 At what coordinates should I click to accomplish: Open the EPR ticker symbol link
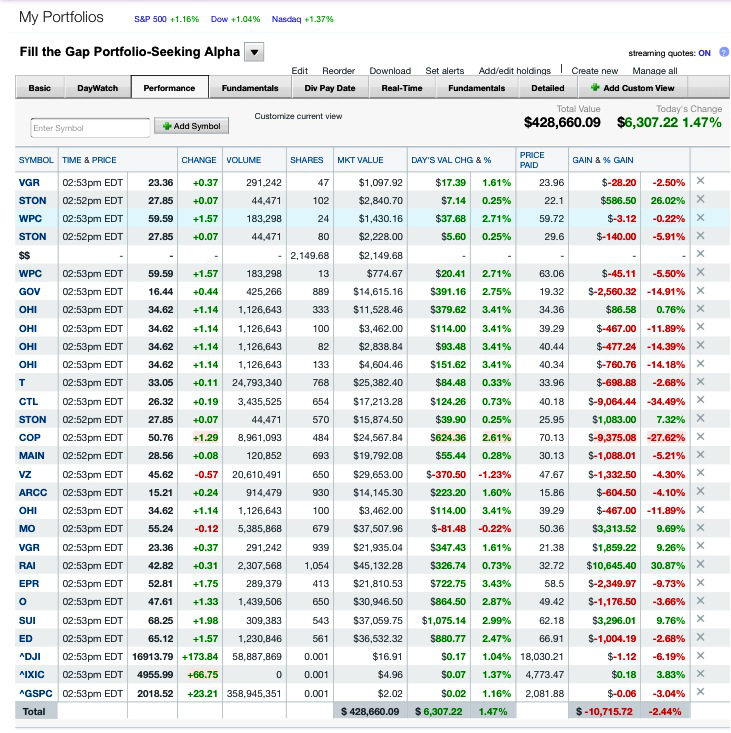(x=29, y=584)
